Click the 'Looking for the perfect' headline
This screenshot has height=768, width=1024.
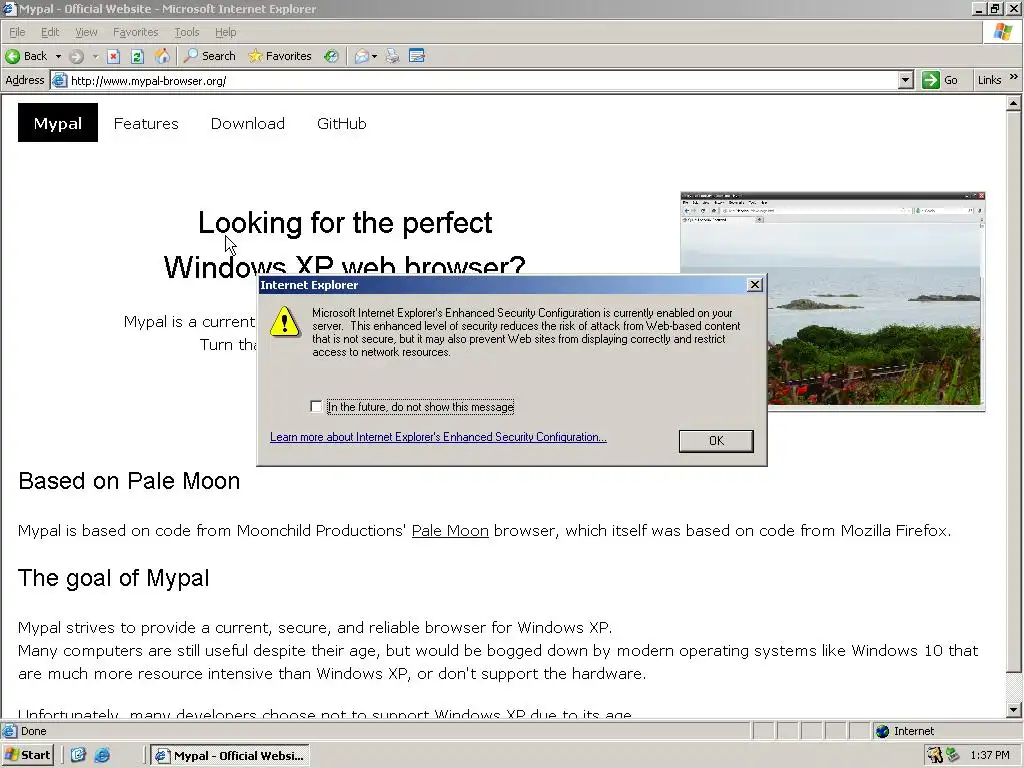point(345,223)
